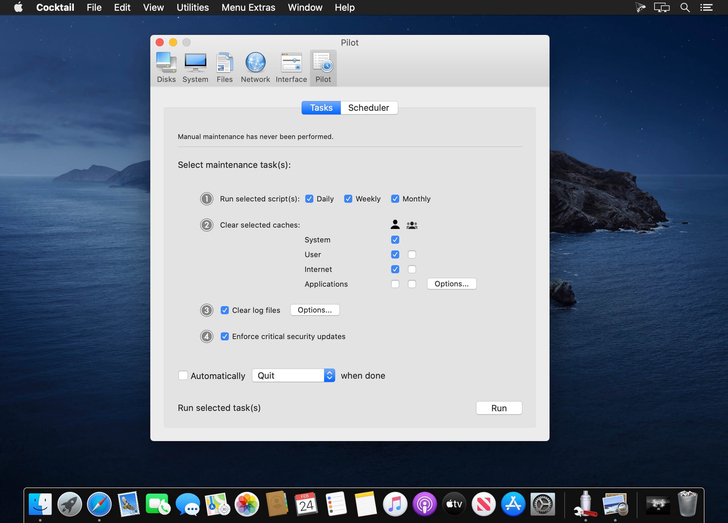Open Options for Clear log files
The height and width of the screenshot is (523, 728).
coord(314,310)
